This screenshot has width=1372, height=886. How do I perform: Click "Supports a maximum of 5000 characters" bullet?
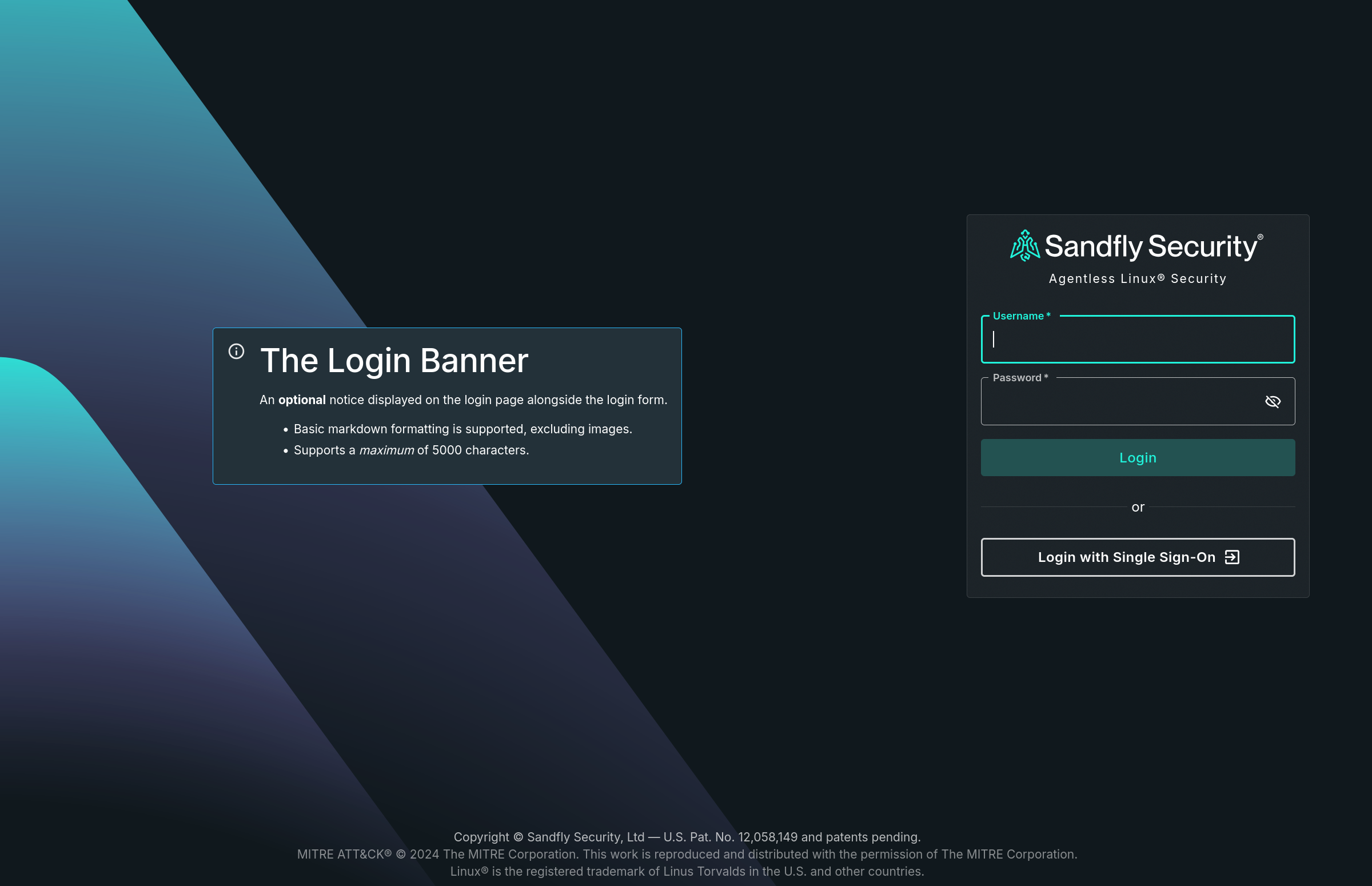pos(410,450)
